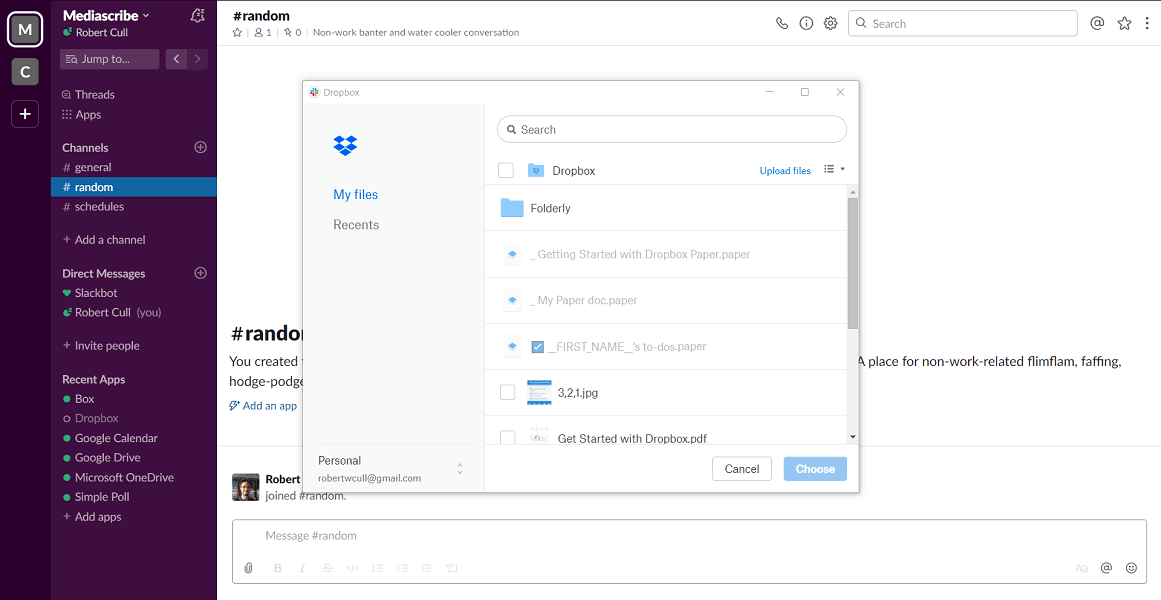This screenshot has height=600, width=1161.
Task: Start a call with phone icon
Action: (782, 23)
